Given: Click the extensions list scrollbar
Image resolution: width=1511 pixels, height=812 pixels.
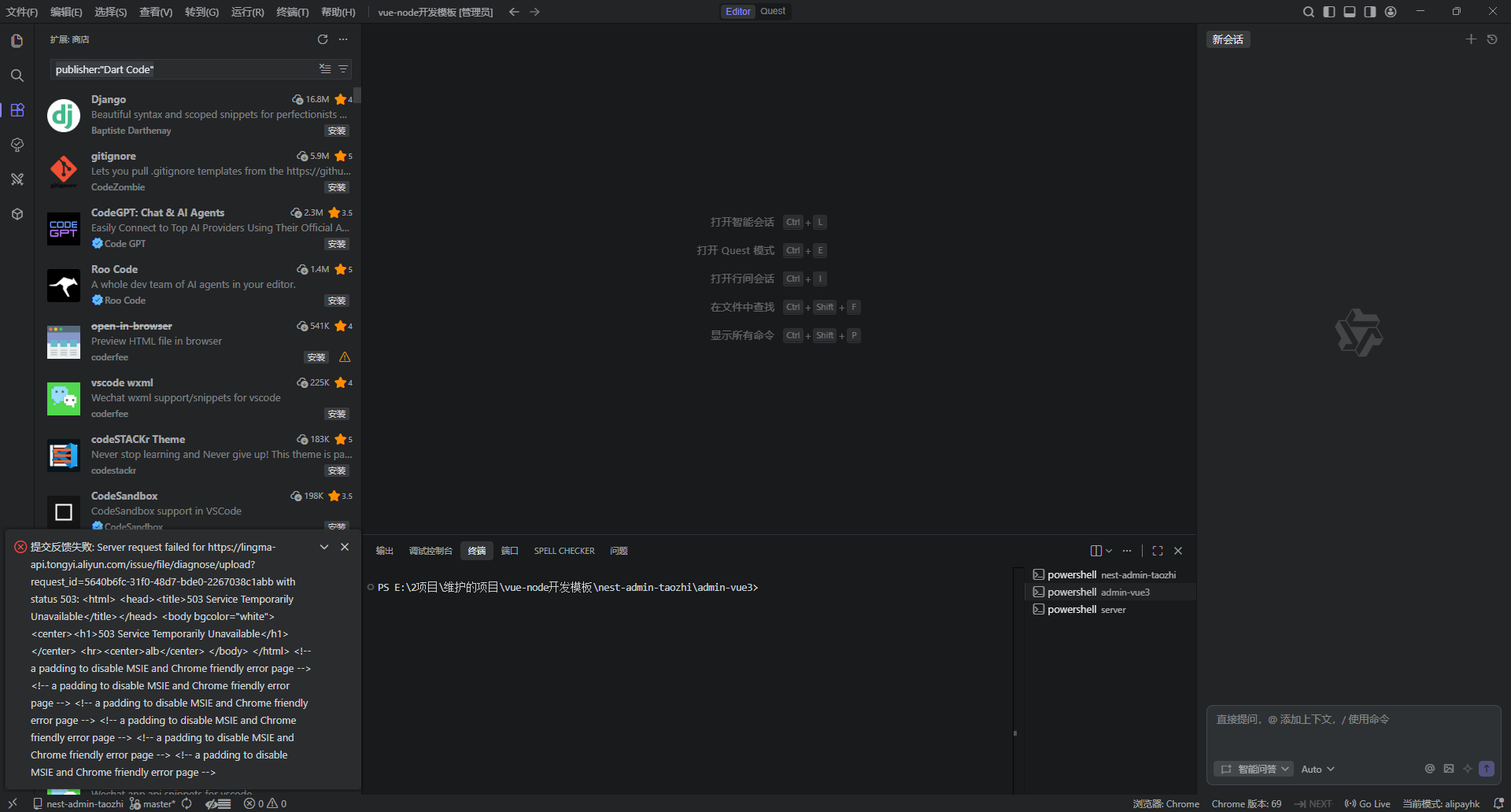Looking at the screenshot, I should click(x=357, y=95).
